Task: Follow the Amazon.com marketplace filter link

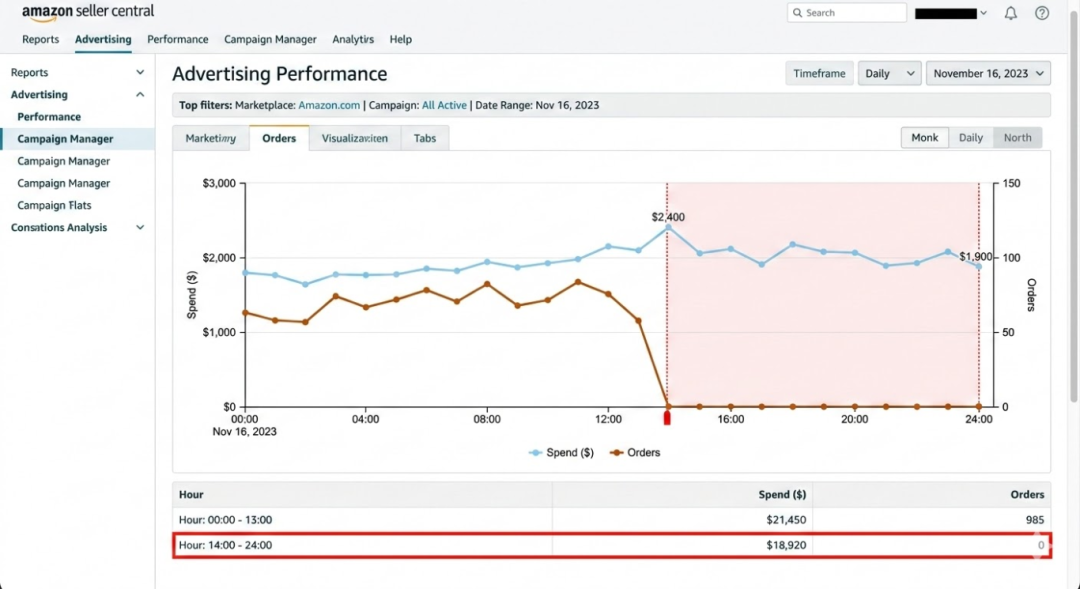Action: click(x=329, y=105)
